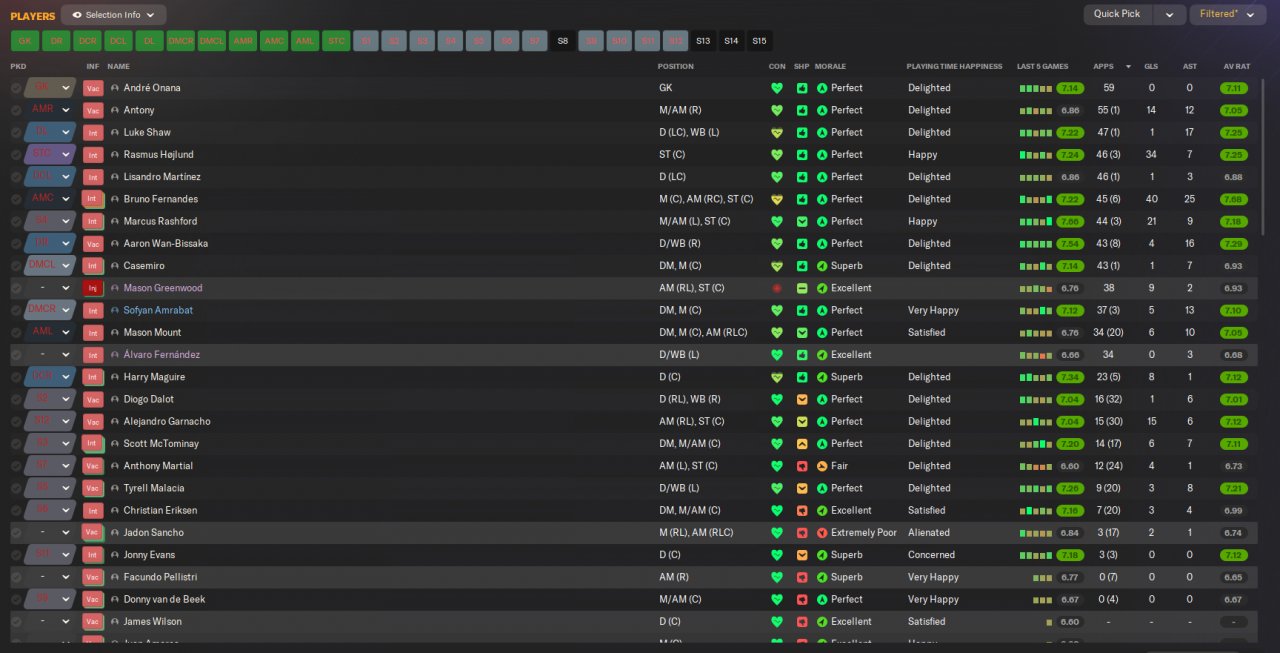Click the sort arrow next to APPS
Viewport: 1280px width, 653px height.
click(x=1128, y=67)
